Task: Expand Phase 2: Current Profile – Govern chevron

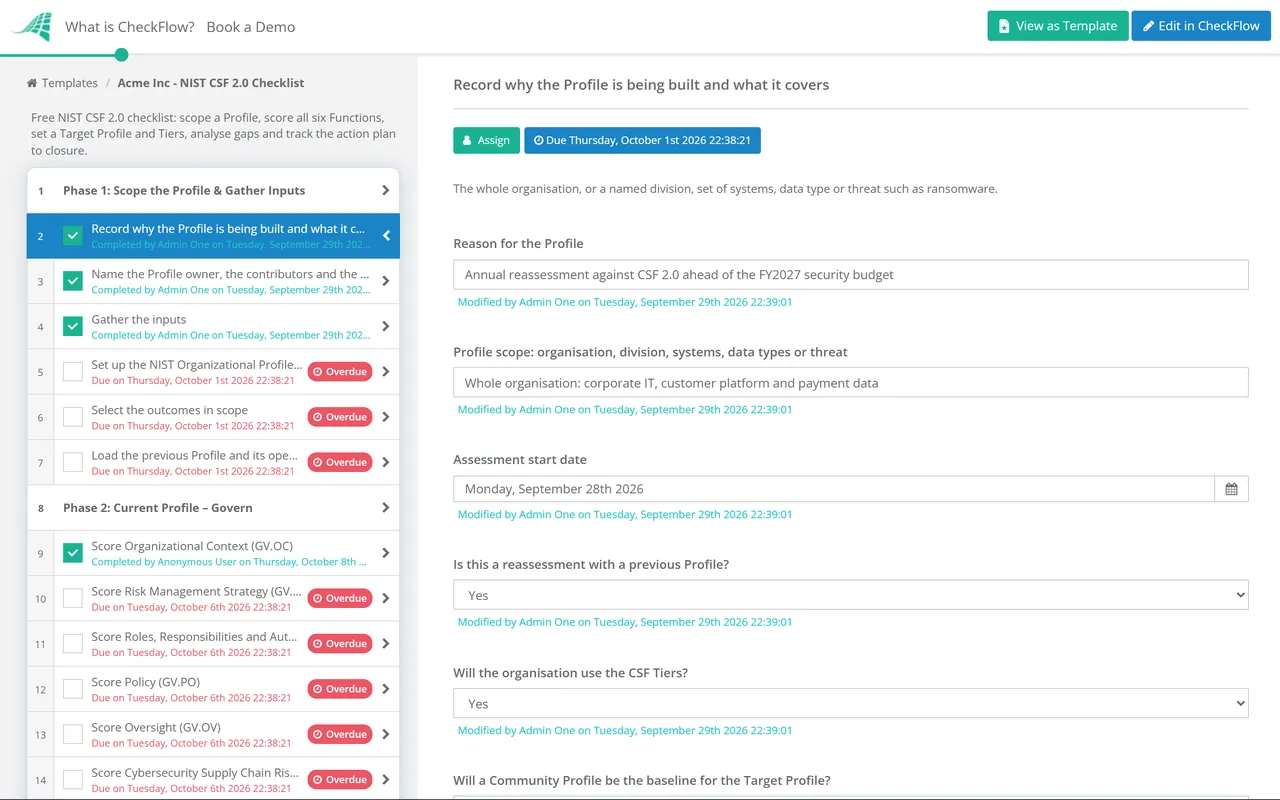Action: tap(386, 508)
